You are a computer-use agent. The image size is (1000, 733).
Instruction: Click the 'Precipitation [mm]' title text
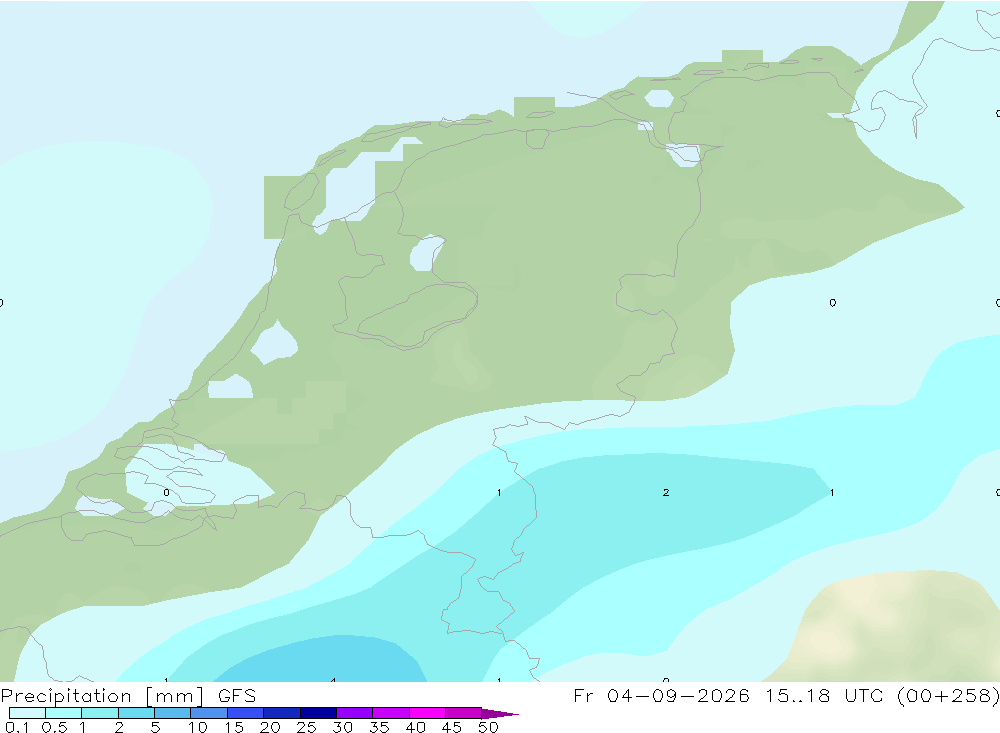(102, 696)
